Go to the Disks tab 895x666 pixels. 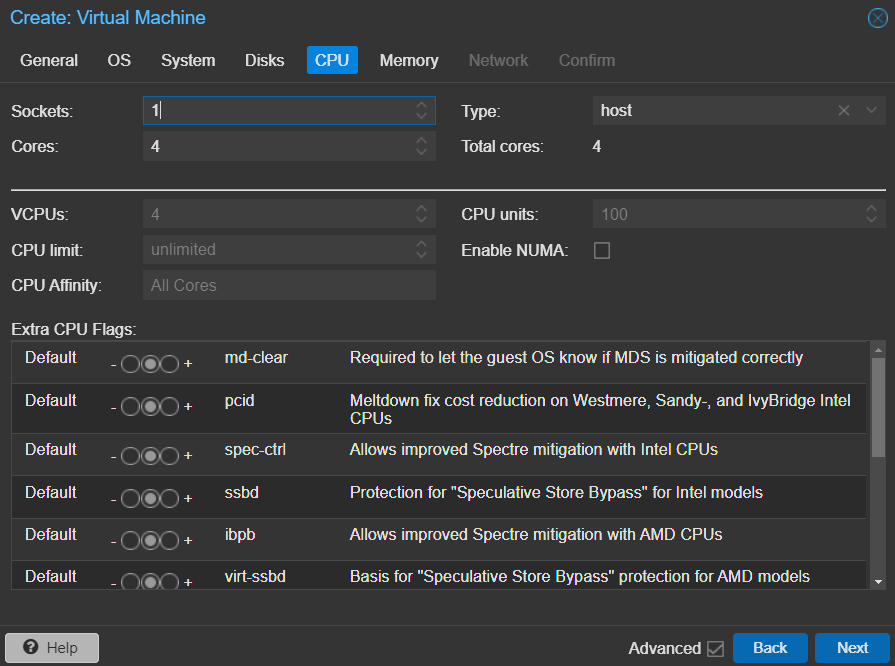(x=264, y=60)
